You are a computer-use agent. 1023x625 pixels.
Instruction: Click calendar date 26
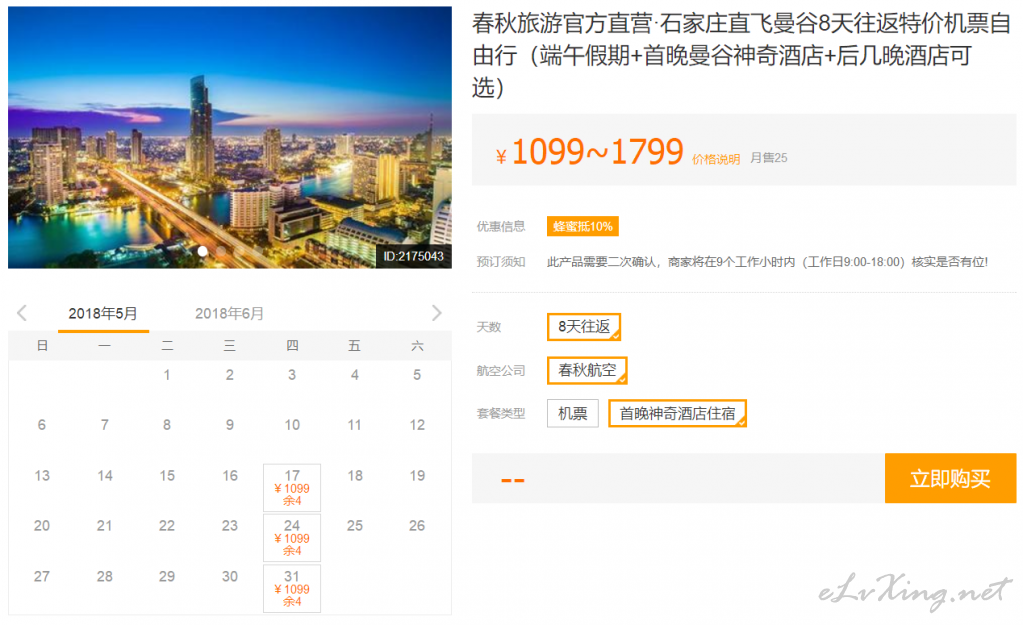417,526
